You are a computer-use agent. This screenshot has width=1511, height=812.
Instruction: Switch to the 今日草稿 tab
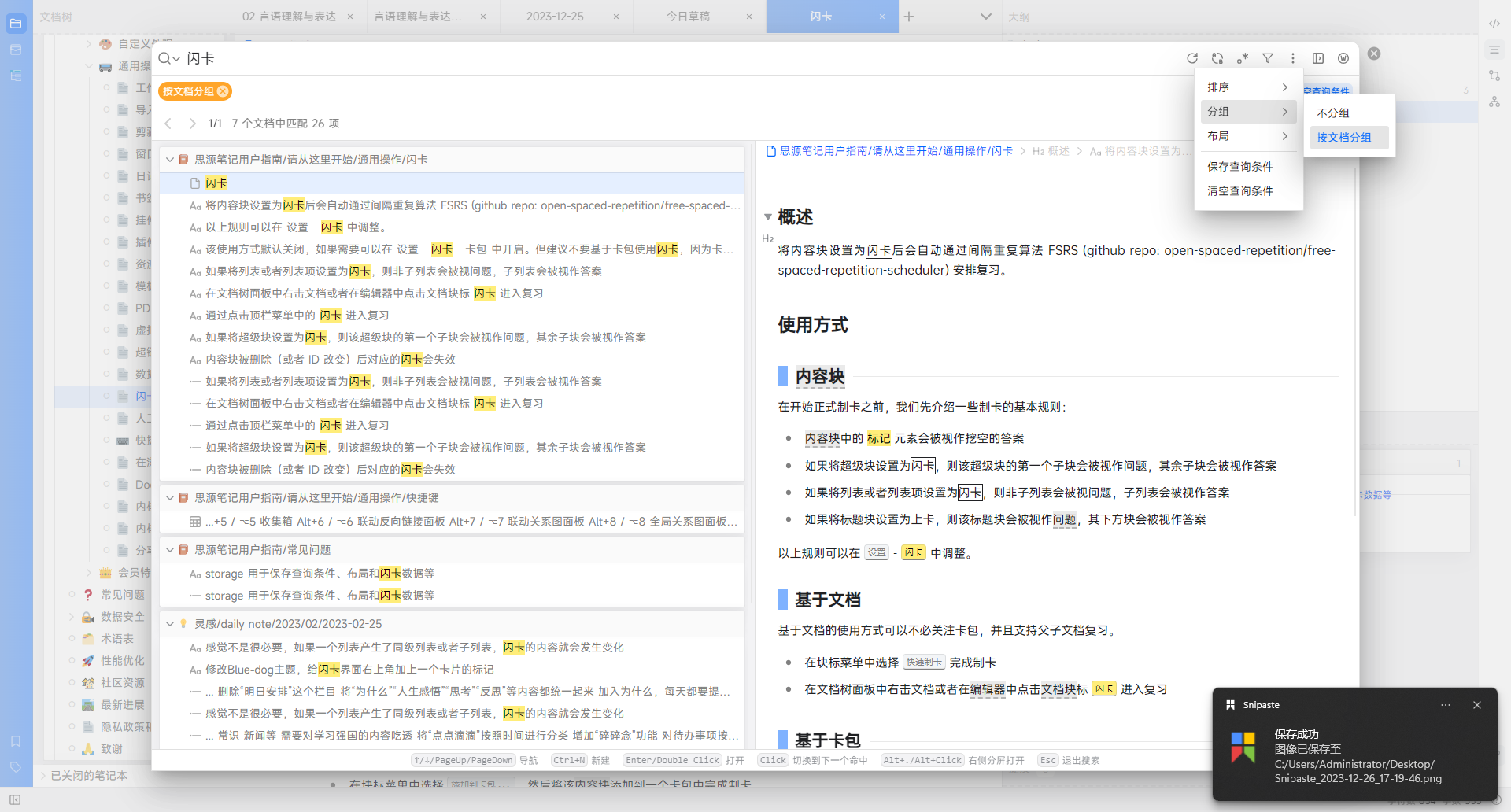(688, 17)
